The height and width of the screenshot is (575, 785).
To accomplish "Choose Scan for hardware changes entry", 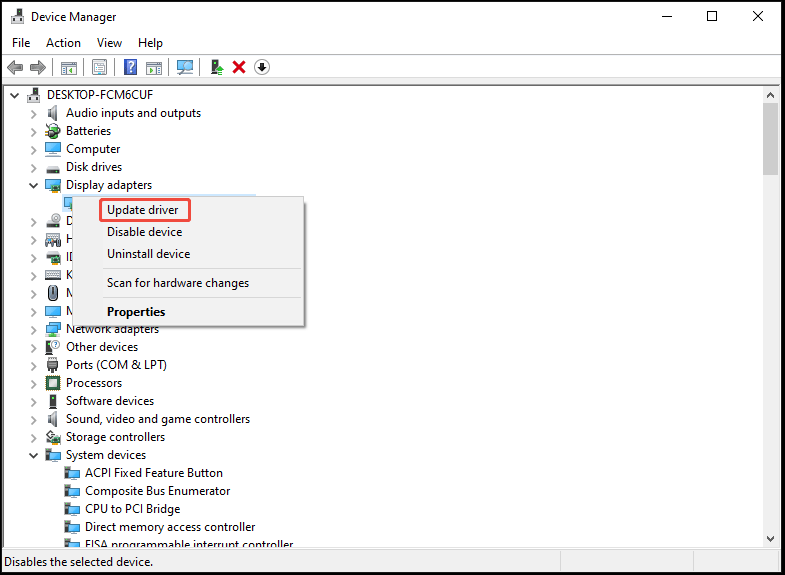I will [188, 283].
